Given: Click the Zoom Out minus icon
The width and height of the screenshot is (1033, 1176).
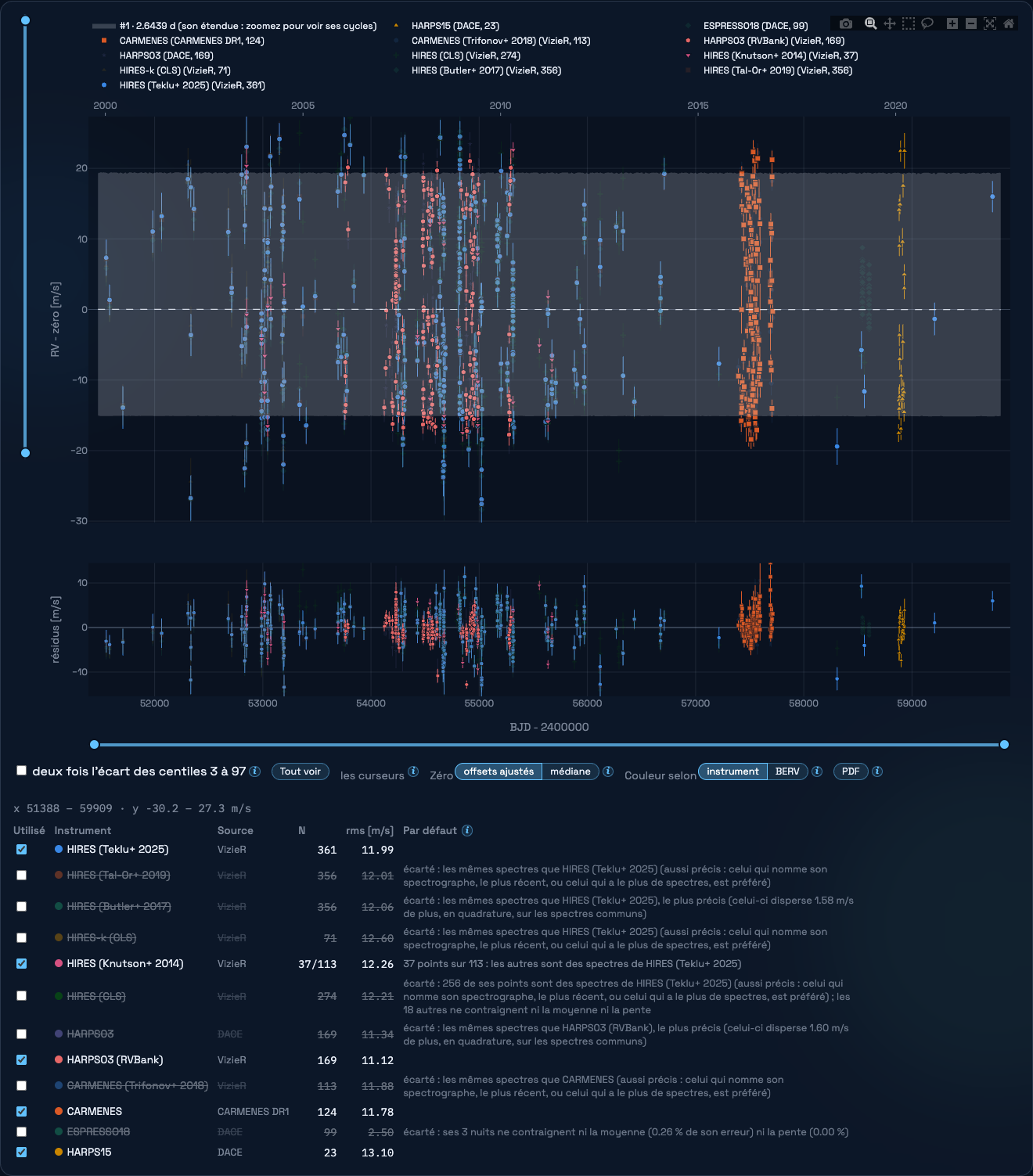Looking at the screenshot, I should 971,23.
